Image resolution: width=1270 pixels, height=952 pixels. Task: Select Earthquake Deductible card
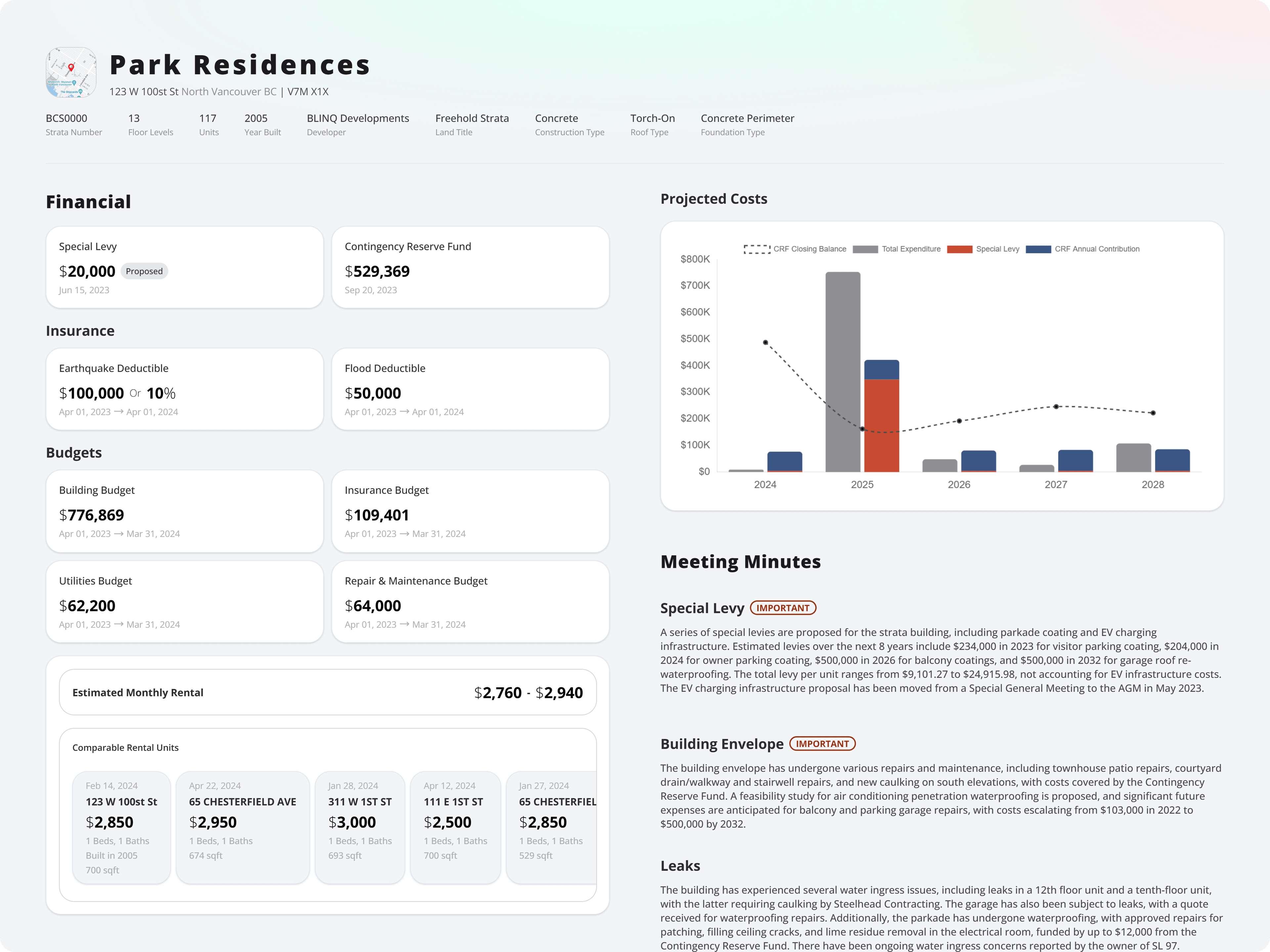(x=184, y=389)
